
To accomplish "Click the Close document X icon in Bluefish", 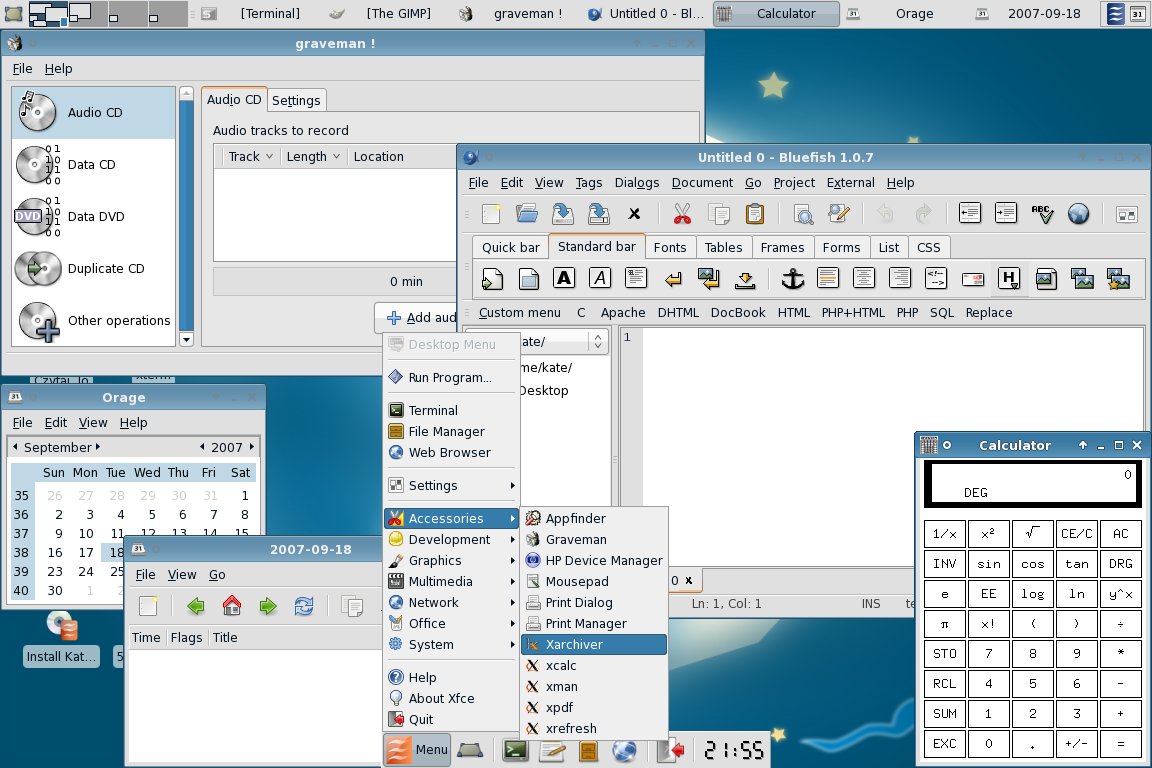I will pyautogui.click(x=634, y=214).
